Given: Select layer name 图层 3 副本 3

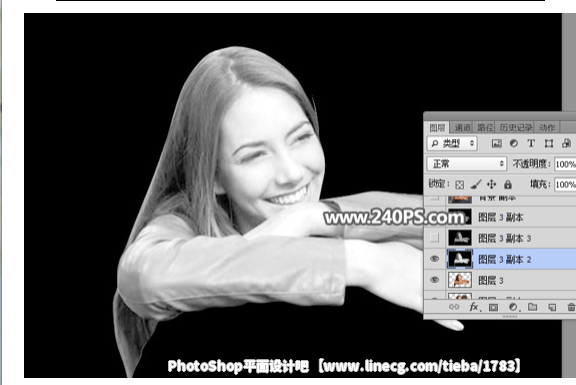Looking at the screenshot, I should 504,238.
